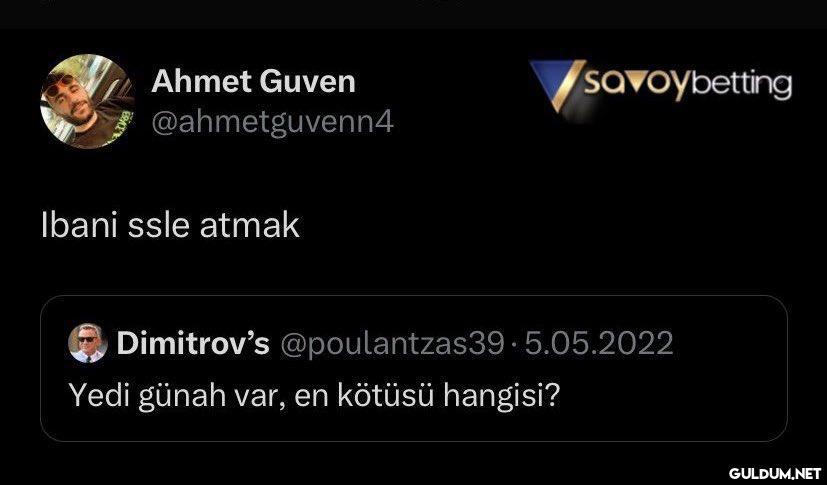
Task: Open the Ahmet Guven display name
Action: click(253, 82)
